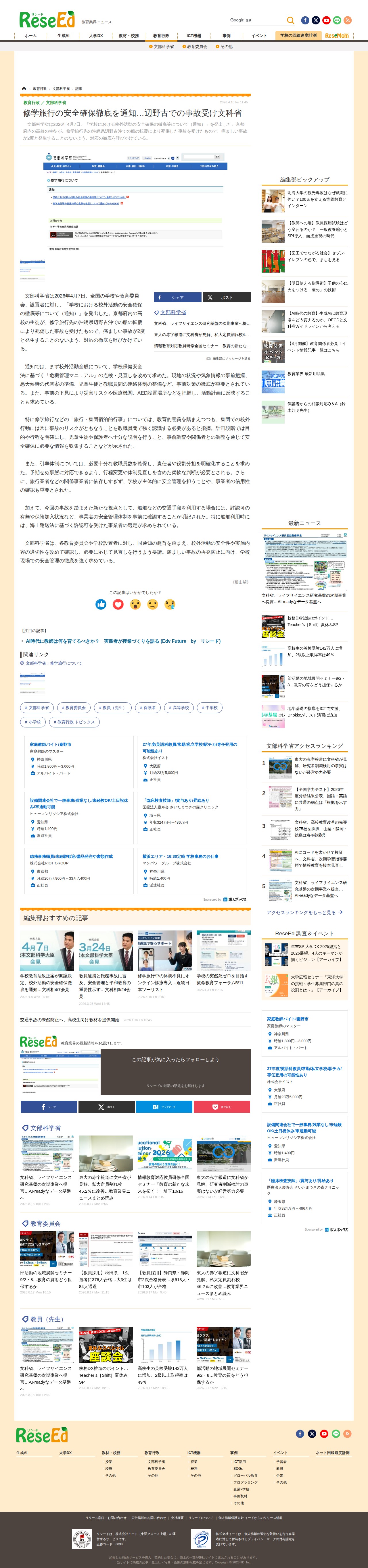368x1568 pixels.
Task: Click the Pocket share button below the article
Action: point(222,1107)
